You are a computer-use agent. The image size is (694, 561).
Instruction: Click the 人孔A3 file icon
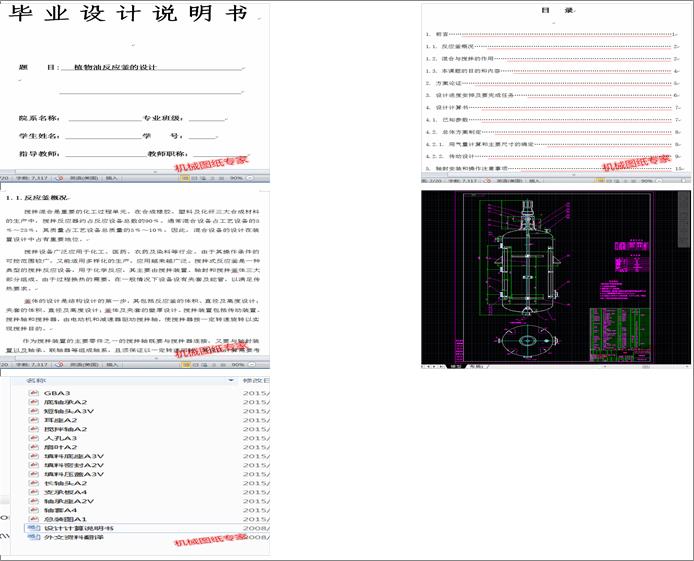pyautogui.click(x=33, y=438)
